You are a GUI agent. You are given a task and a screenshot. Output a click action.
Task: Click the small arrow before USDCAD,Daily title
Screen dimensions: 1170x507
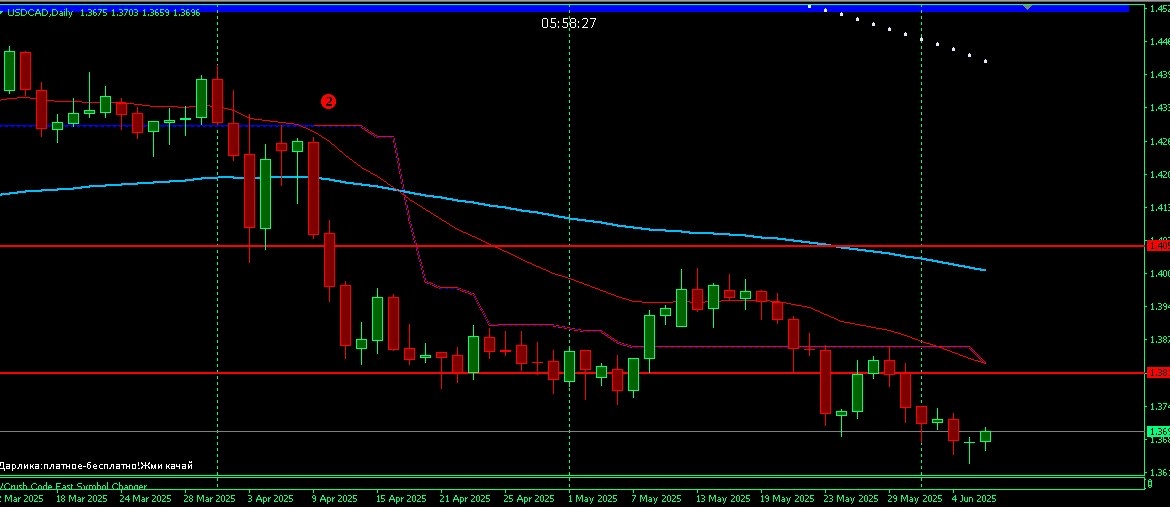point(2,13)
